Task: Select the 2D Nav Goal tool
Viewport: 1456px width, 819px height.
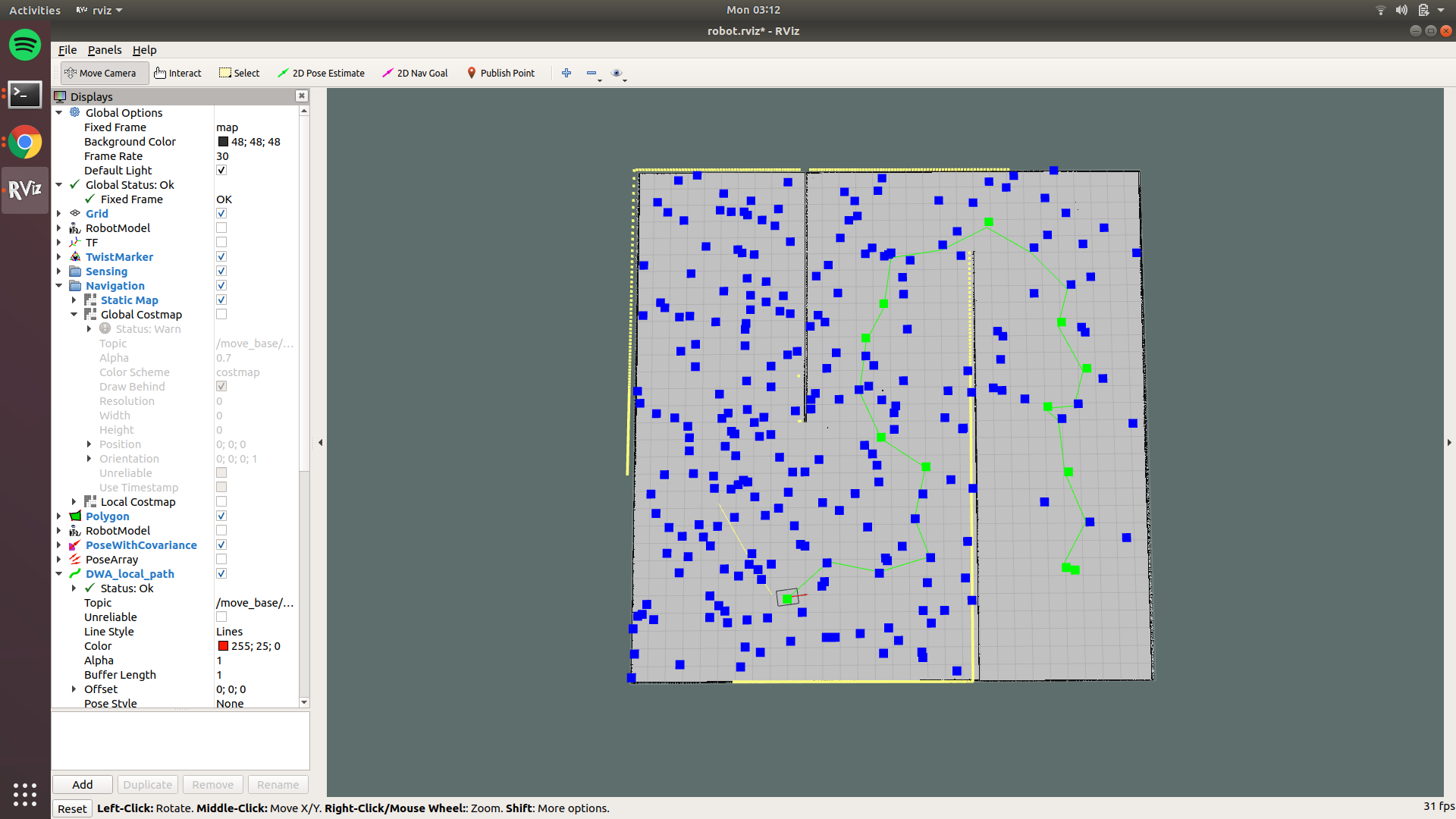Action: 415,73
